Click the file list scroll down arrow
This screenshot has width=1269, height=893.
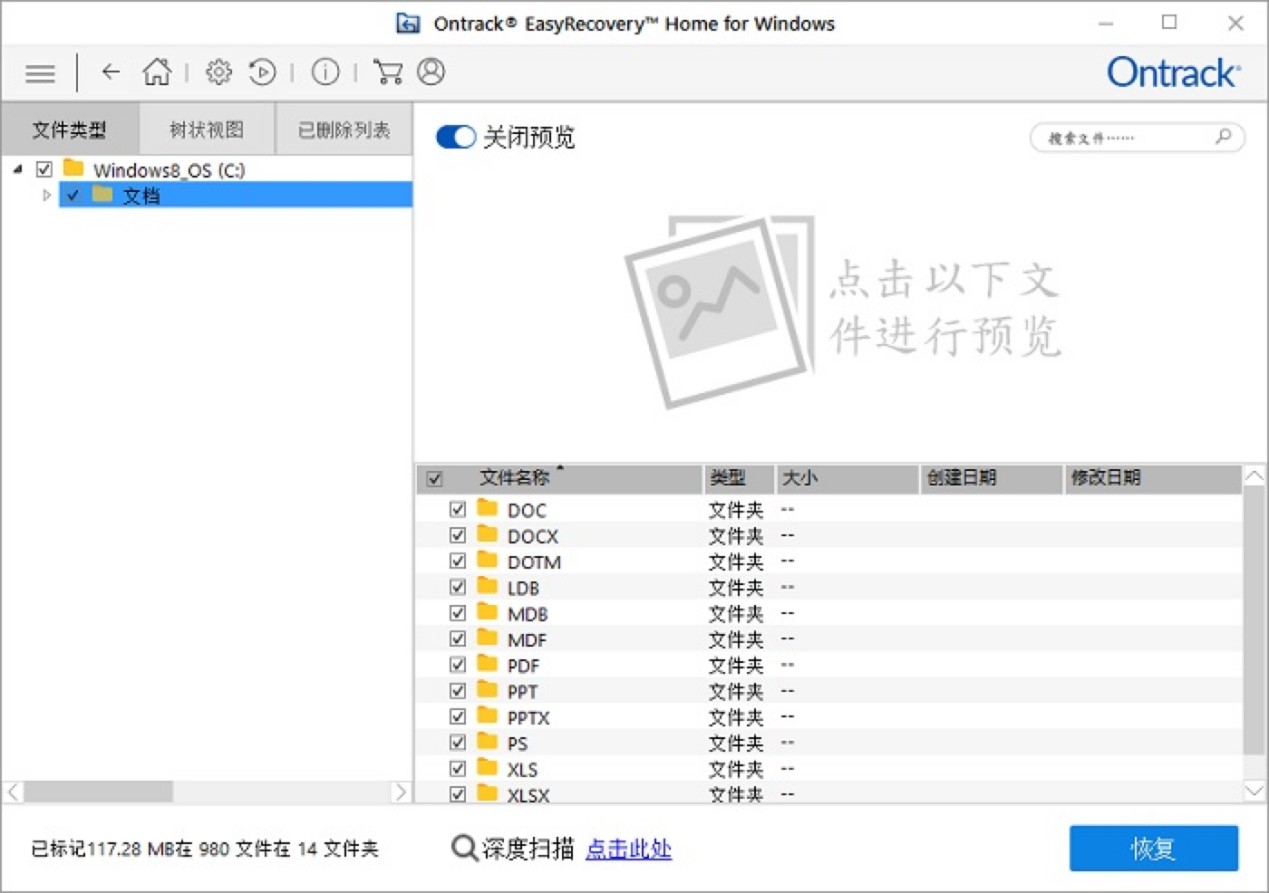(1254, 791)
